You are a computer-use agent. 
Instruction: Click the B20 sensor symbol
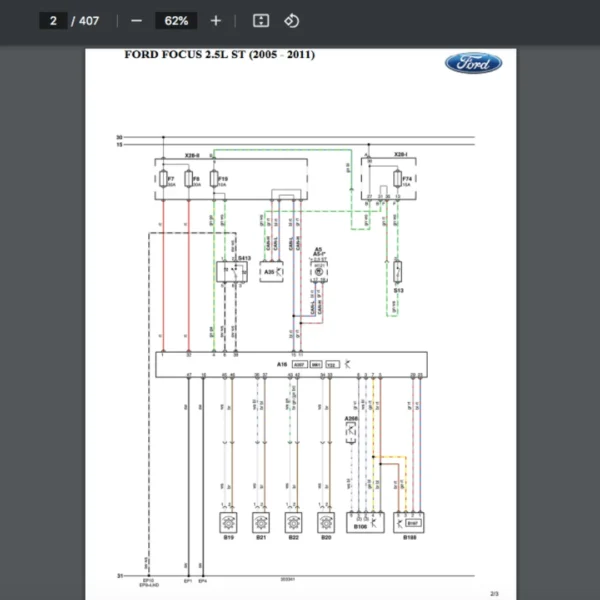coord(325,521)
